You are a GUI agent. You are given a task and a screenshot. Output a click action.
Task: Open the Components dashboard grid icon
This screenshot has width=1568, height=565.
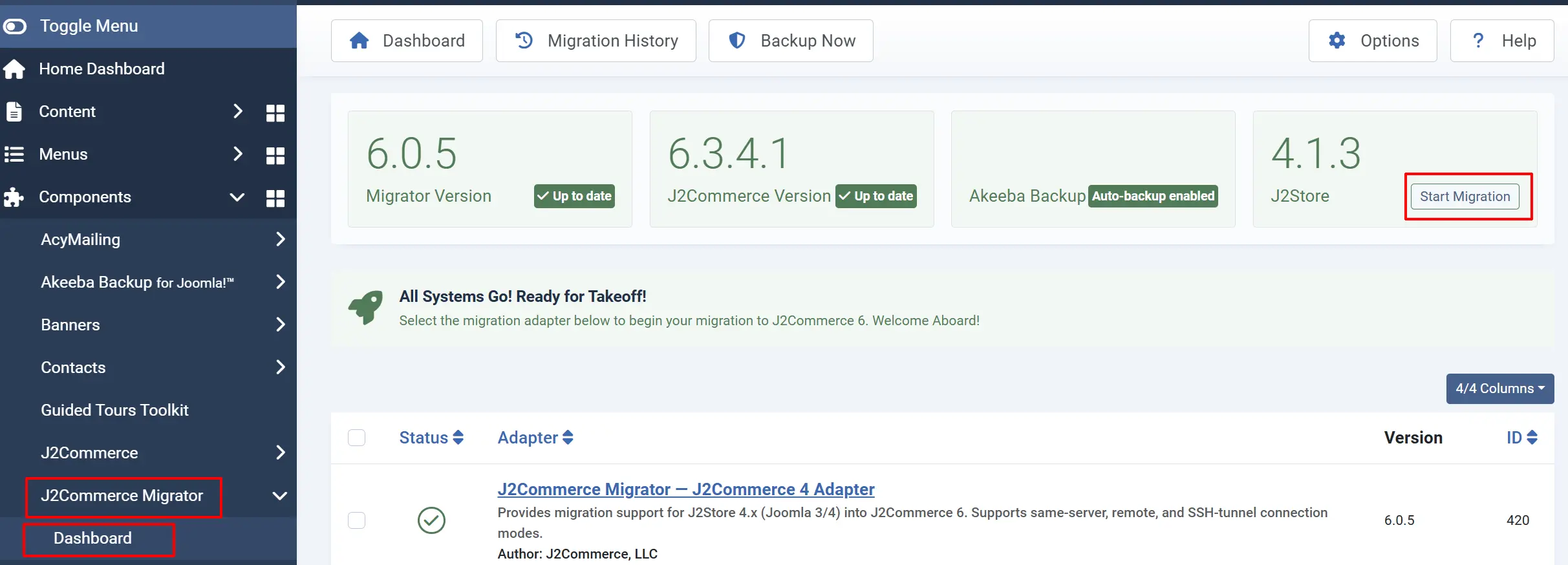[275, 198]
